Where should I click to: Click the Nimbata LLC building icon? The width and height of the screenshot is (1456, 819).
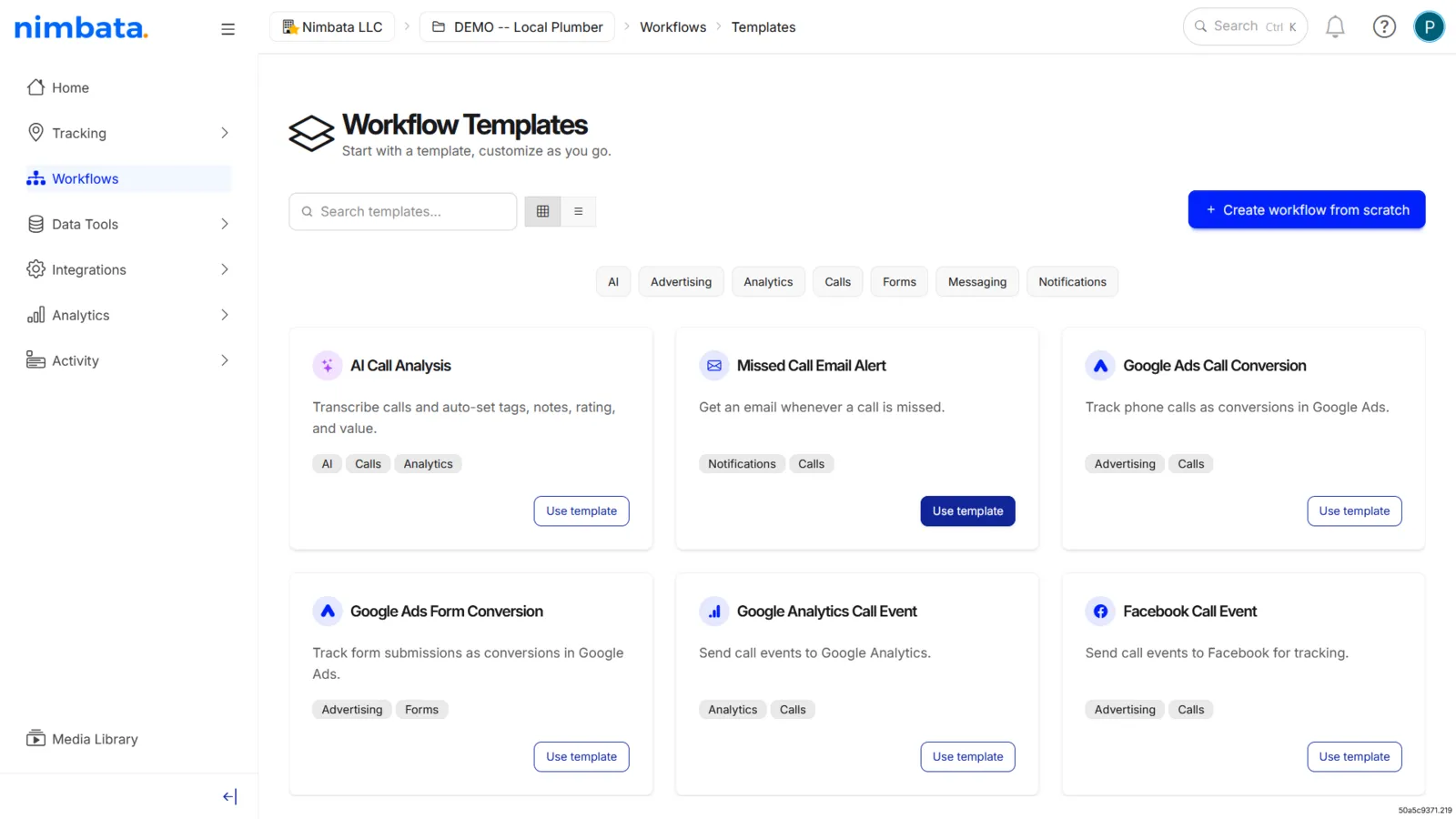click(x=289, y=27)
